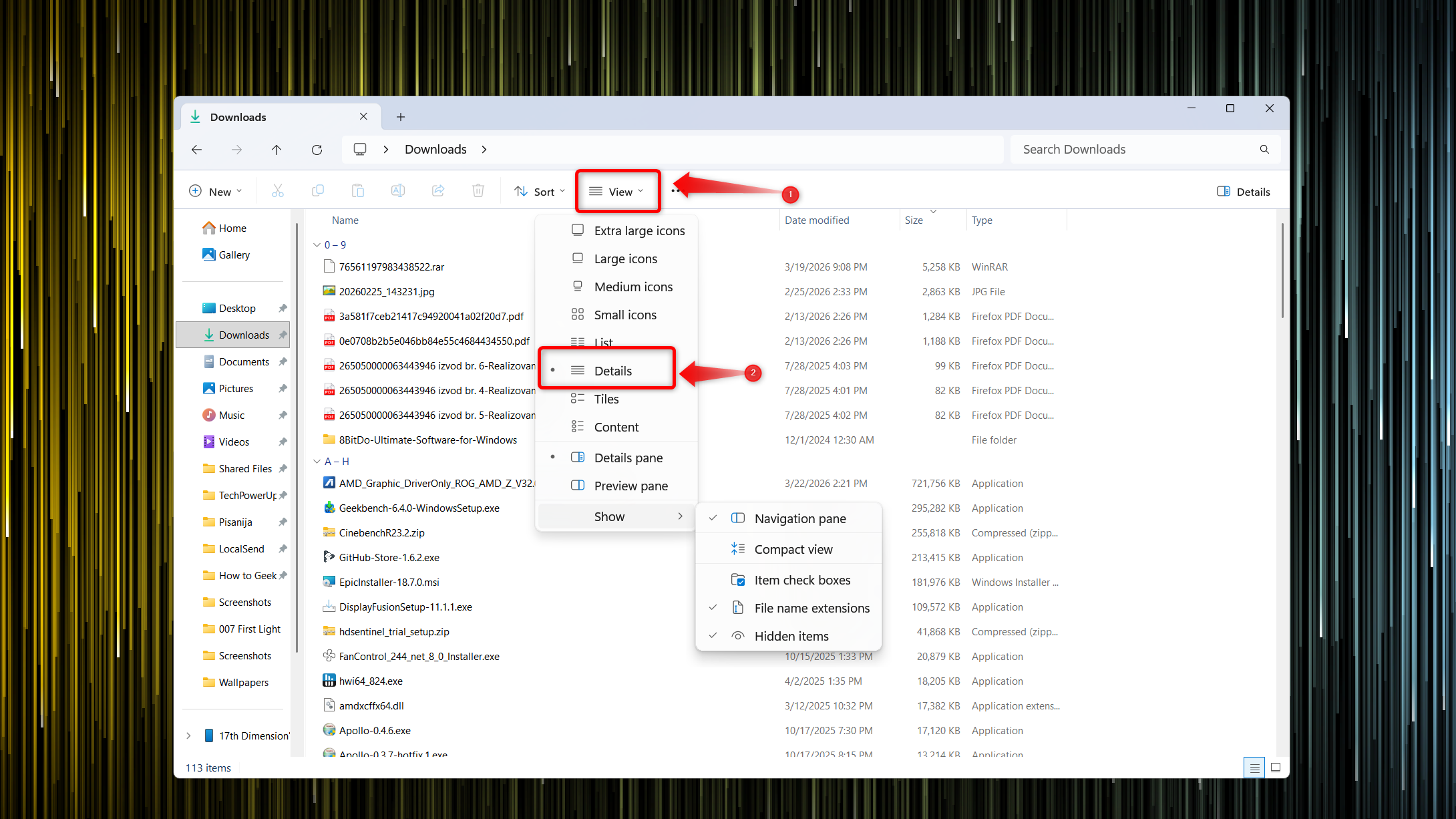The height and width of the screenshot is (819, 1456).
Task: Select Extra large icons view
Action: pyautogui.click(x=616, y=230)
